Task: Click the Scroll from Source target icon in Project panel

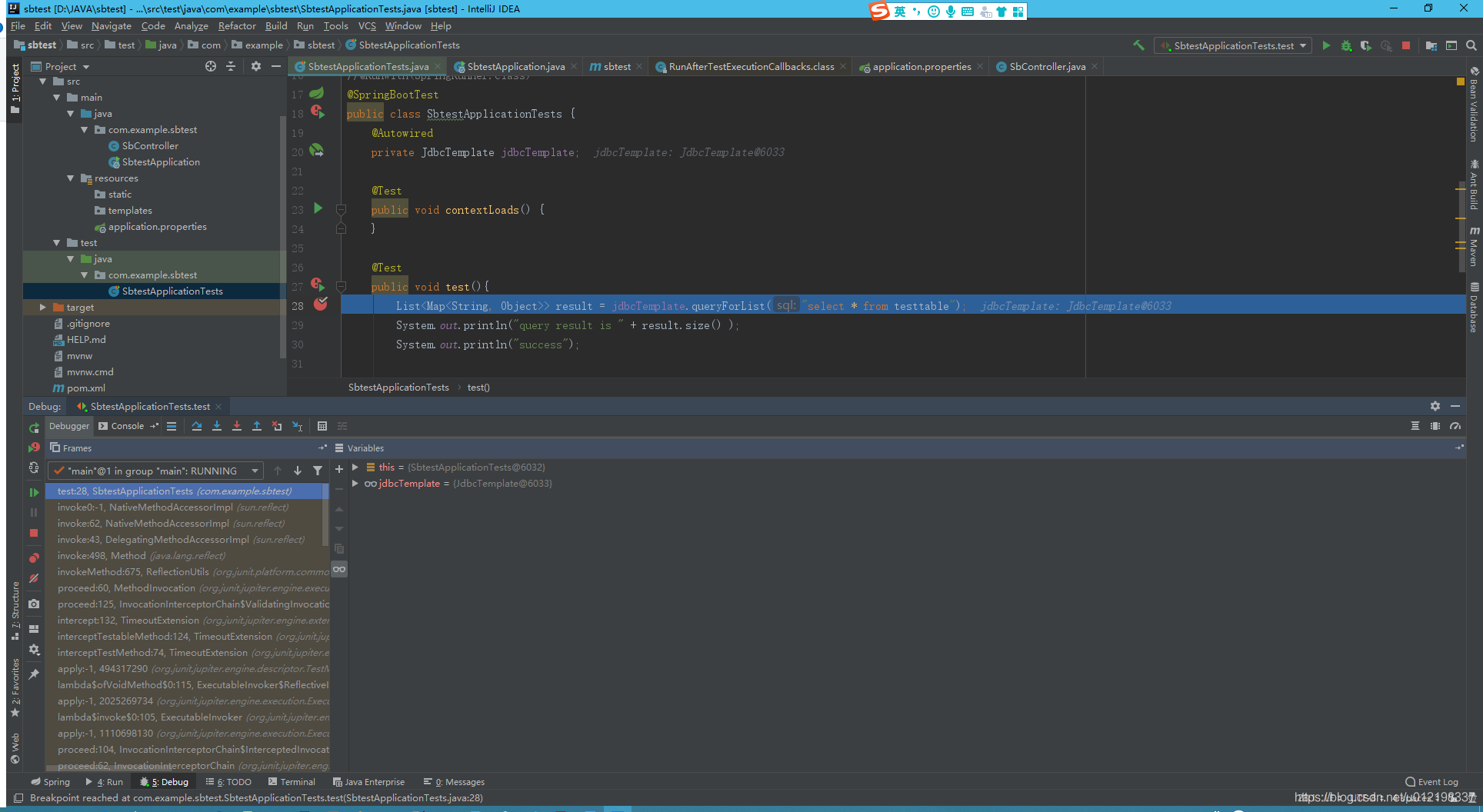Action: pos(211,67)
